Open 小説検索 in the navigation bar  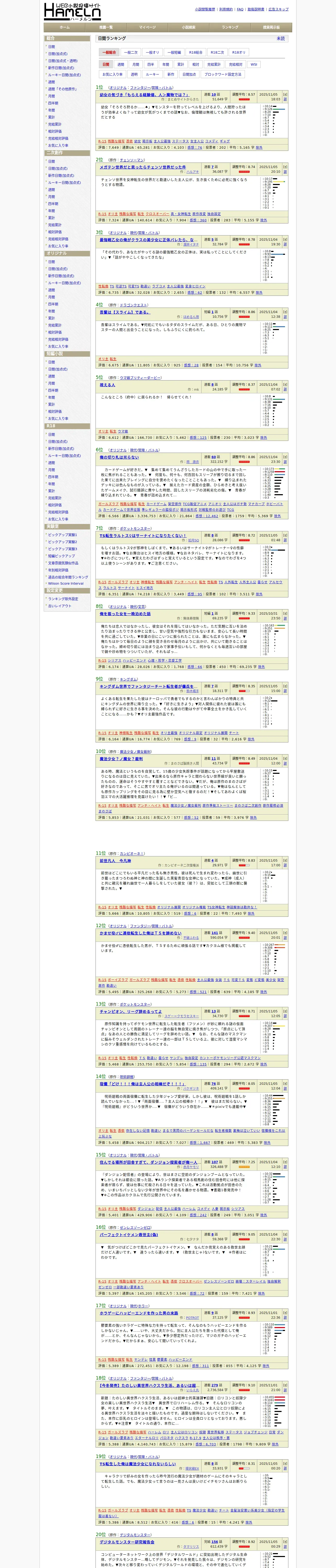(188, 27)
